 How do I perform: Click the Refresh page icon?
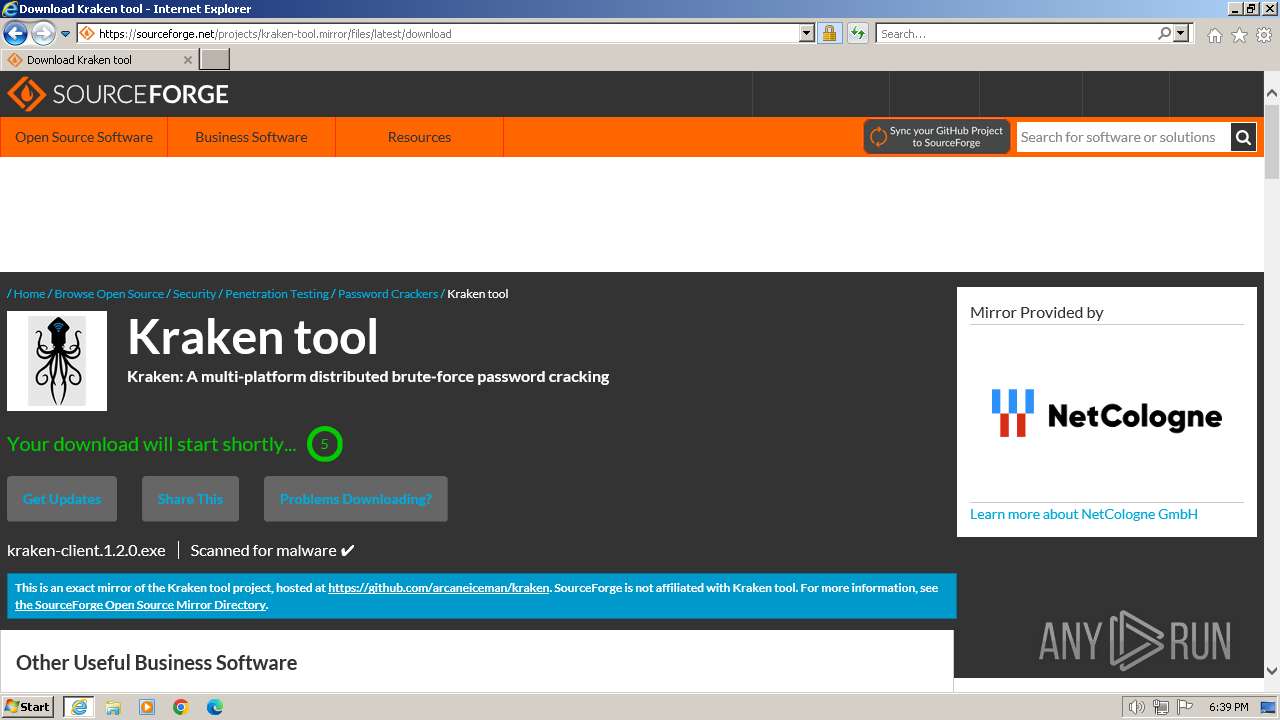857,33
